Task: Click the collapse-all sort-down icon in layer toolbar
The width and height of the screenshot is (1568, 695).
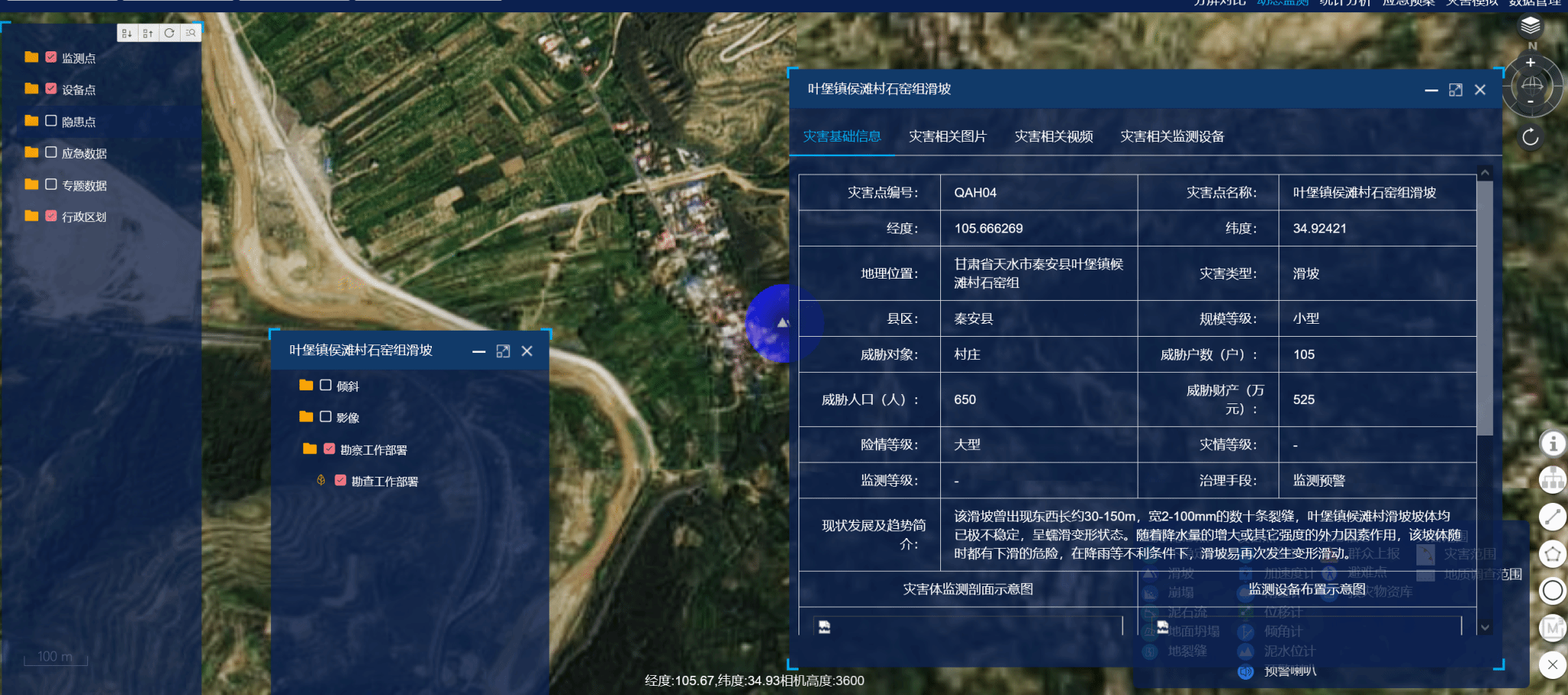Action: click(127, 33)
